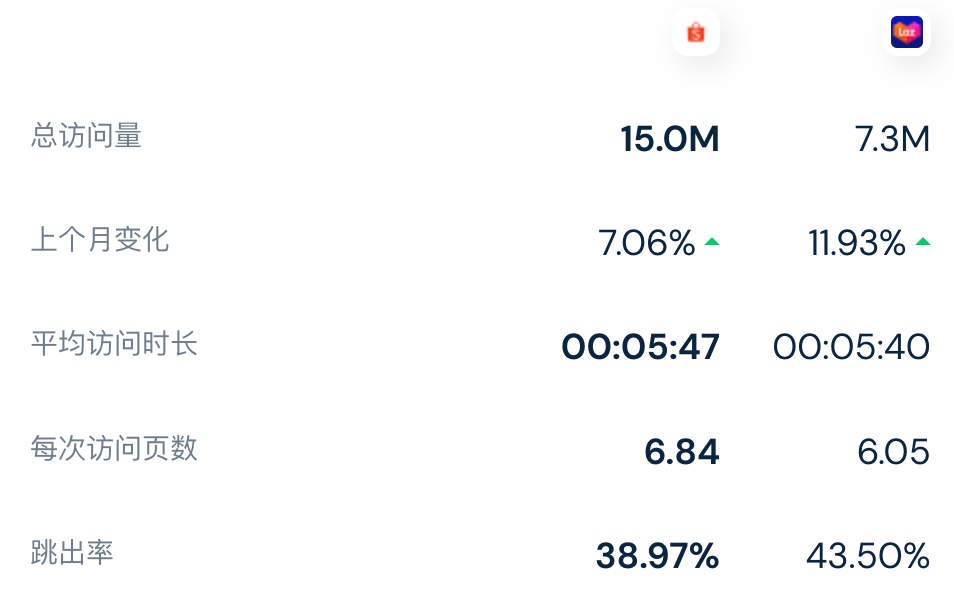Click bounce rate value 43.50%
This screenshot has width=954, height=590.
(868, 556)
